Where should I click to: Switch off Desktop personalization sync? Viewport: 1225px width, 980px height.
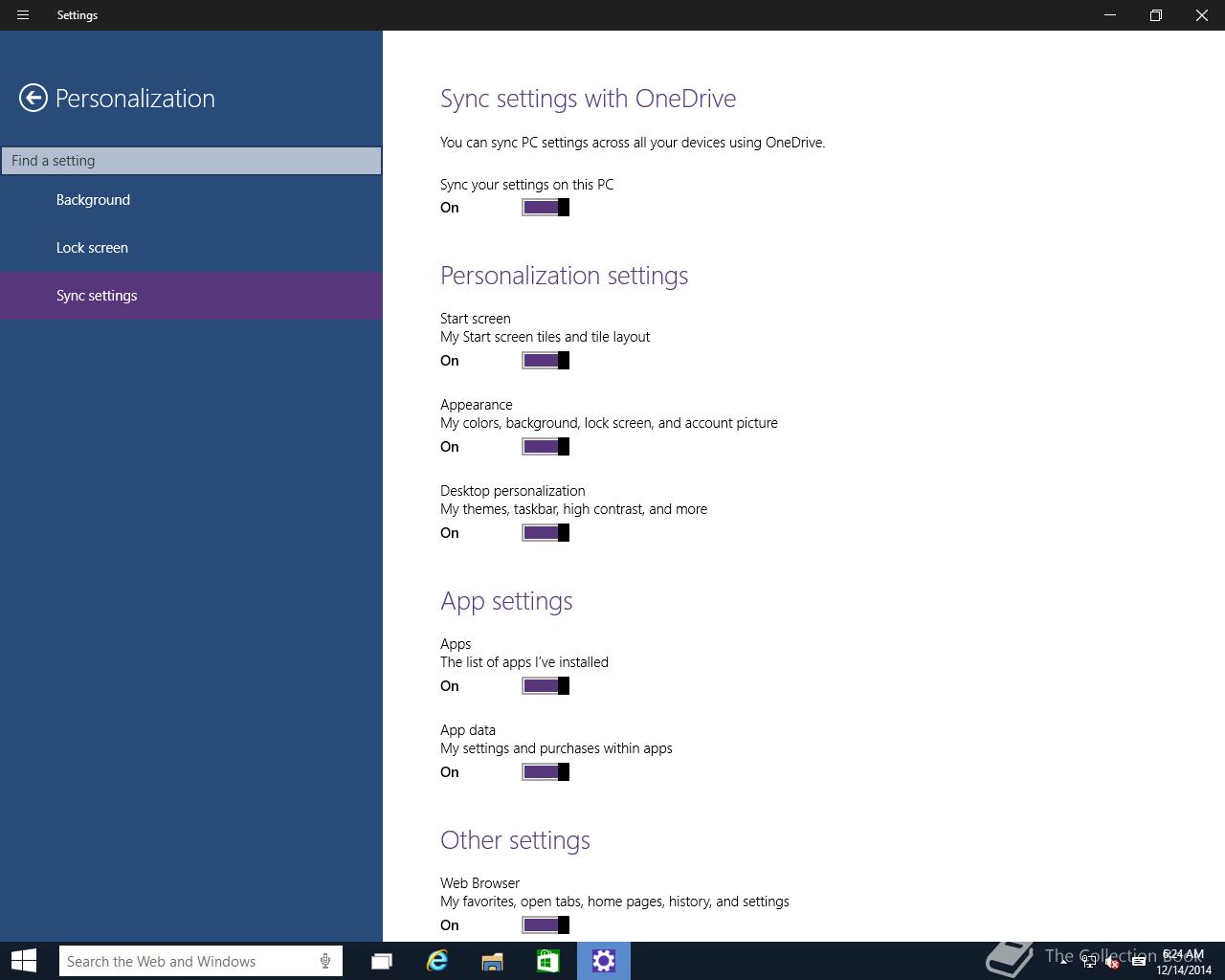click(546, 533)
